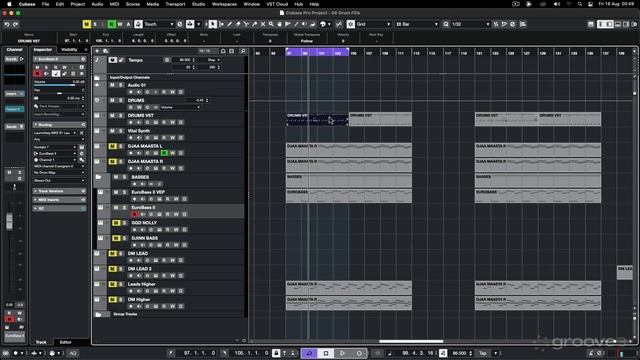The image size is (640, 360).
Task: Expand the Routing section in Inspector
Action: (60, 124)
